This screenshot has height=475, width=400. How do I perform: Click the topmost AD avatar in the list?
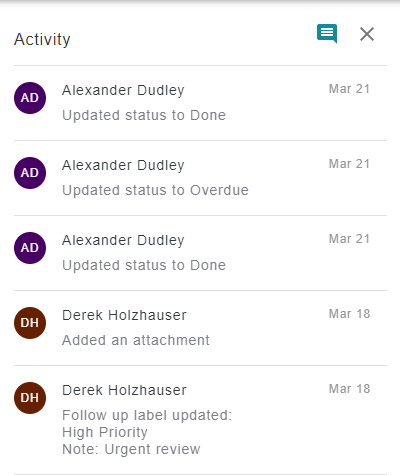(30, 98)
